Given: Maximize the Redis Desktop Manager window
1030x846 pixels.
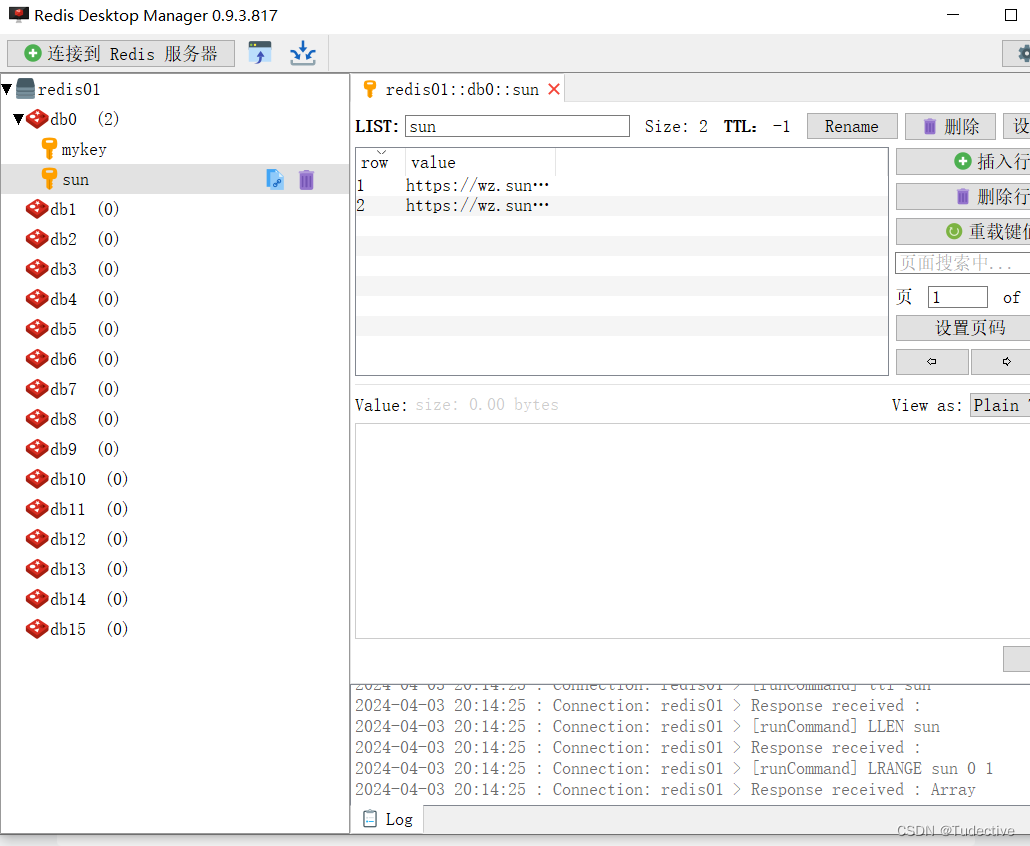Looking at the screenshot, I should (1011, 15).
